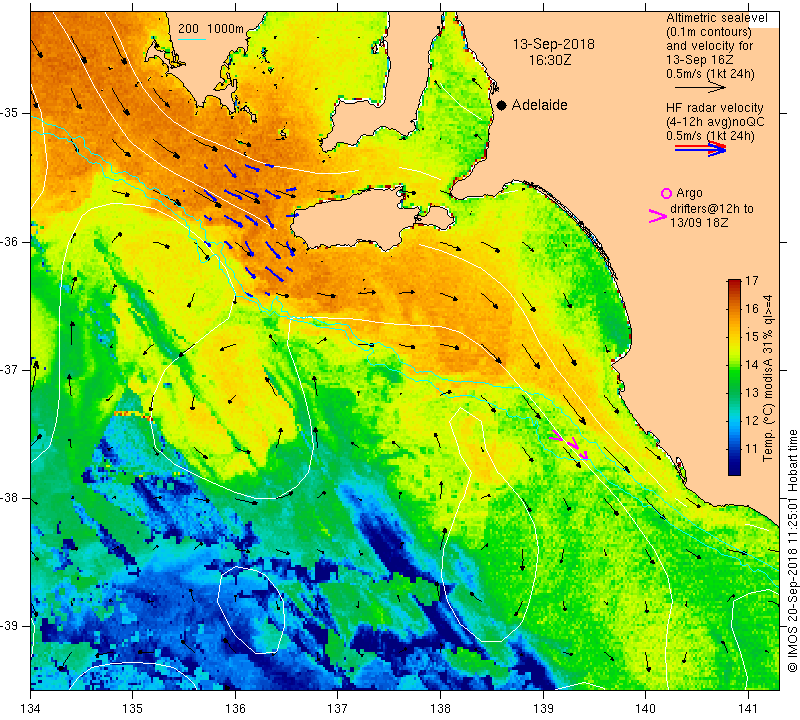
Task: Click the red and blue HF radar arrow
Action: point(700,149)
